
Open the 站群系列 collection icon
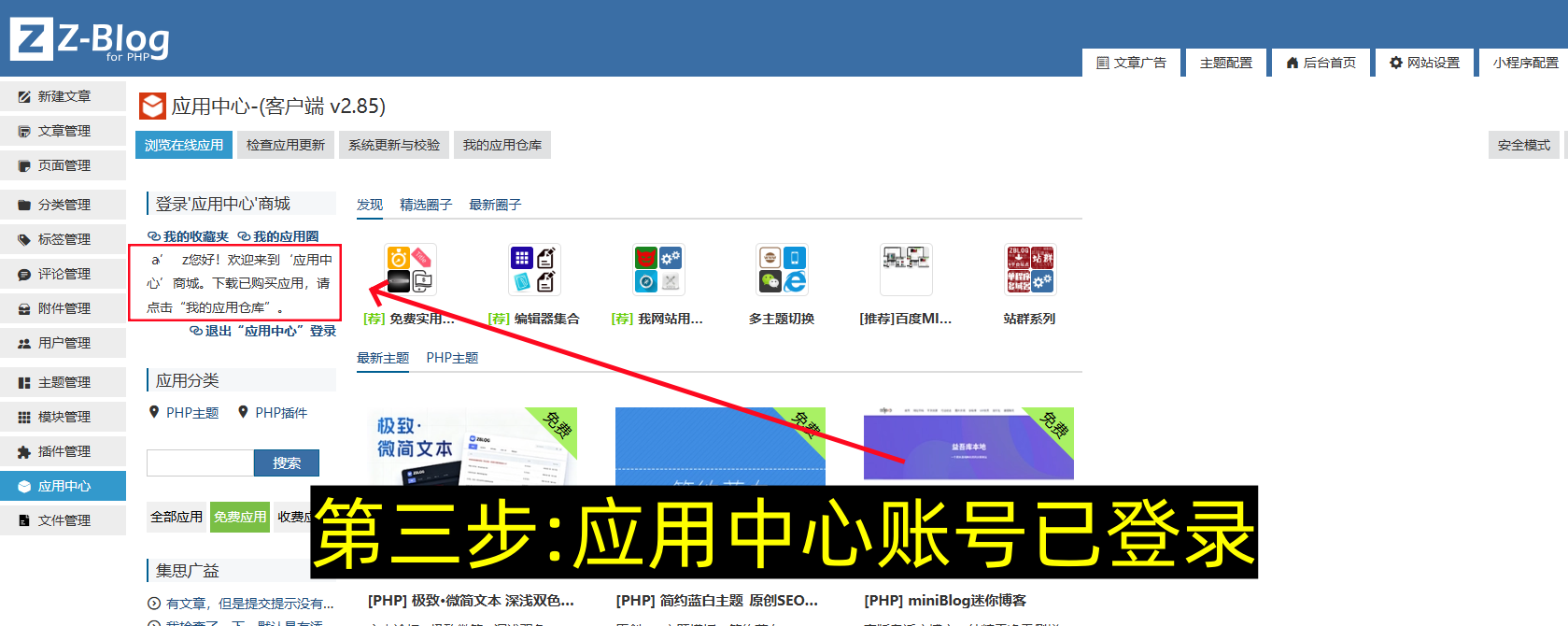coord(1030,270)
